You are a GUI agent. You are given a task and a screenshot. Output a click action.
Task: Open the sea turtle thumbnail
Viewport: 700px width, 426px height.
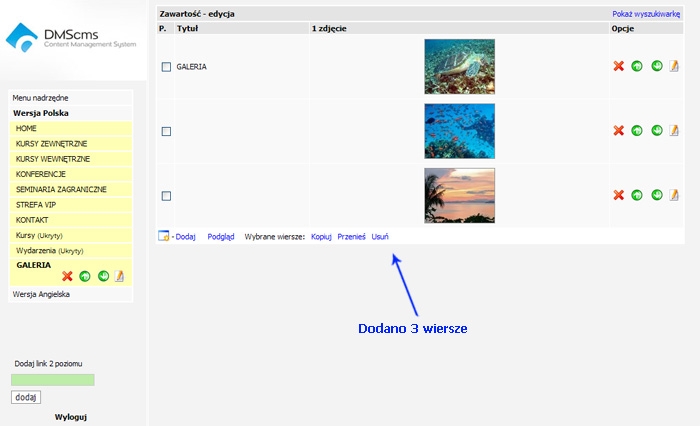[459, 67]
